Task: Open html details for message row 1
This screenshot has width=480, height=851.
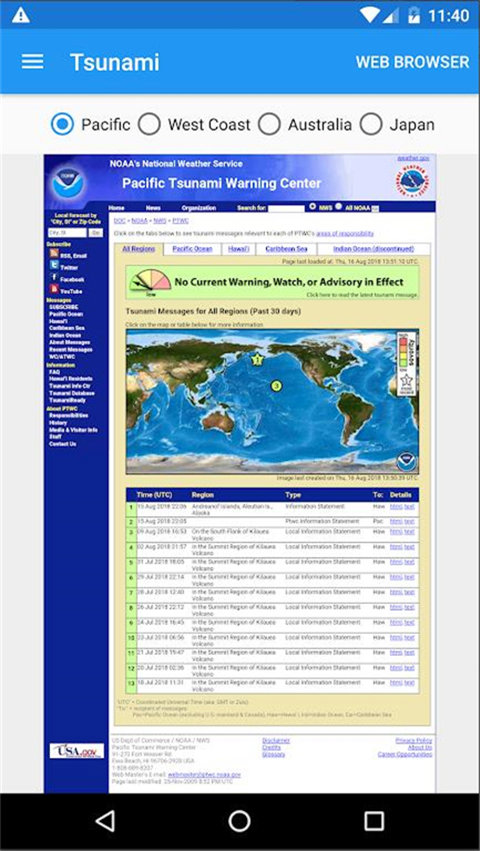Action: [x=396, y=506]
